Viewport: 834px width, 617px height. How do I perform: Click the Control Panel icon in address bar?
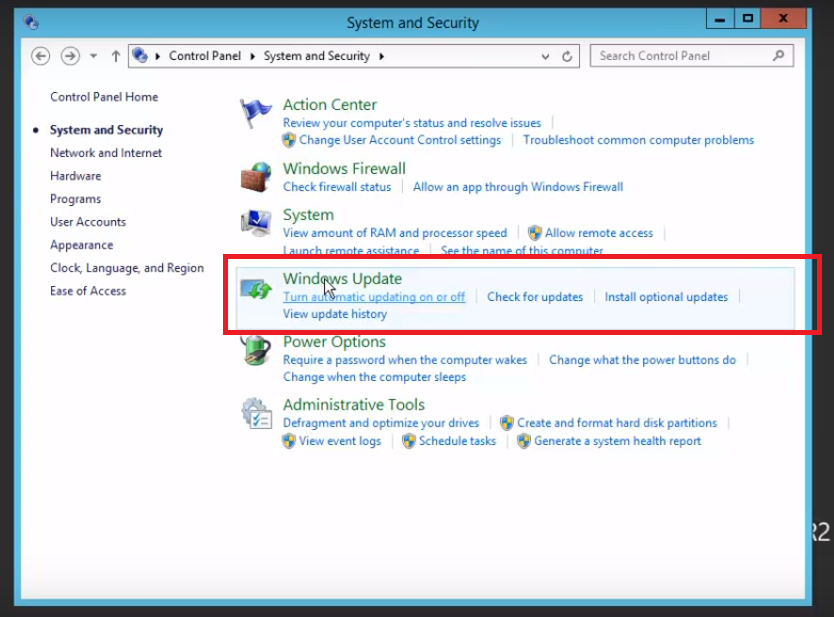(x=140, y=55)
